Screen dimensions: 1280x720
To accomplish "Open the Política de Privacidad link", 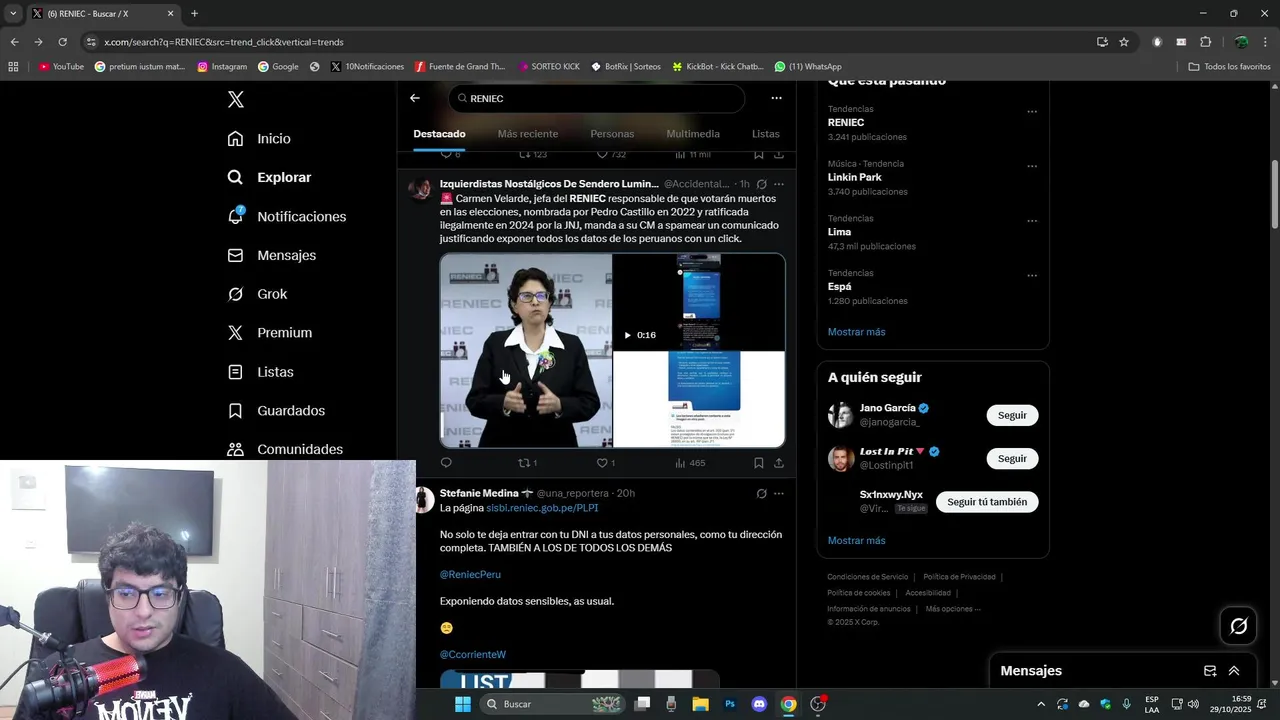I will click(959, 577).
